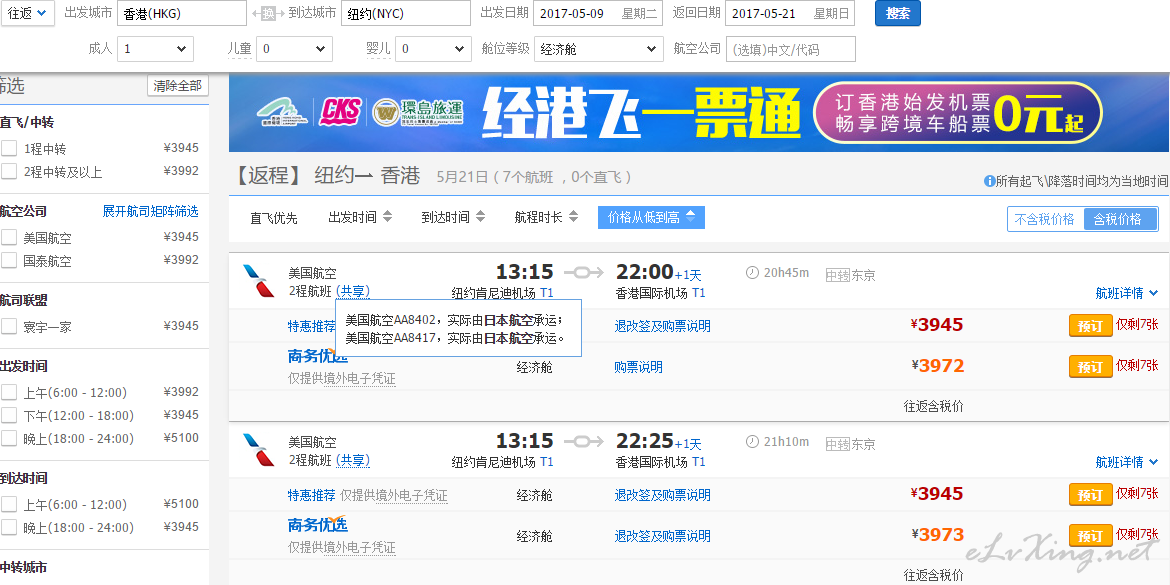Viewport: 1170px width, 585px height.
Task: Open 退改签及购票说明 for the ¥3945 22:25 flight fare
Action: pyautogui.click(x=663, y=495)
